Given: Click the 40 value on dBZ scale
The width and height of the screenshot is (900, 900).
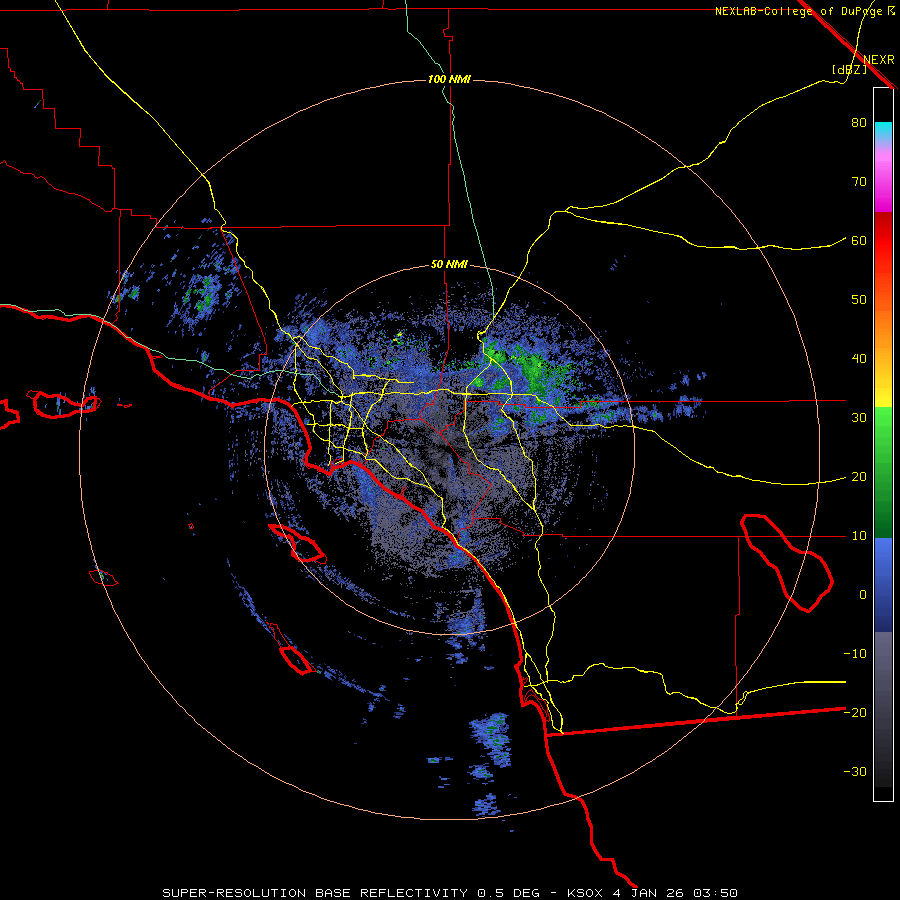Looking at the screenshot, I should [859, 359].
